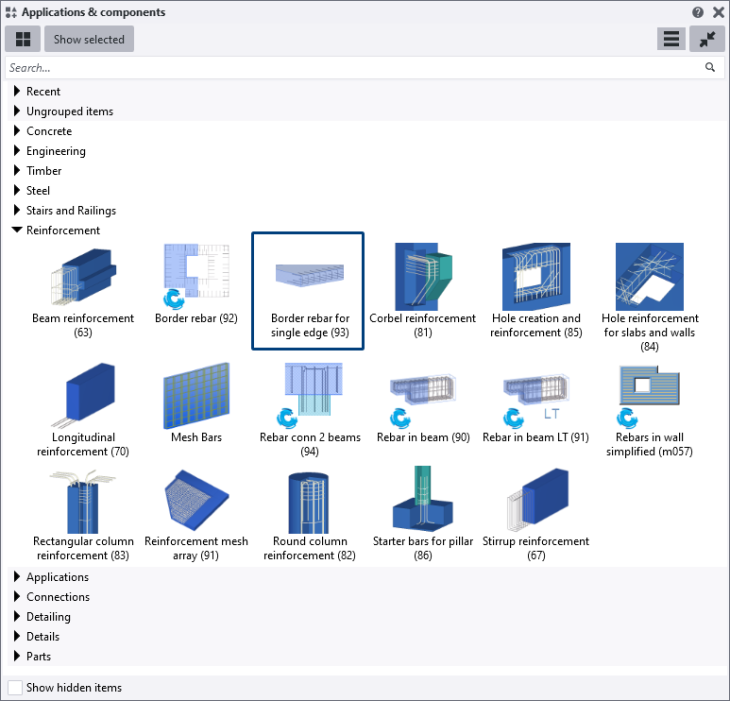
Task: Open the catalog hamburger menu
Action: tap(671, 39)
